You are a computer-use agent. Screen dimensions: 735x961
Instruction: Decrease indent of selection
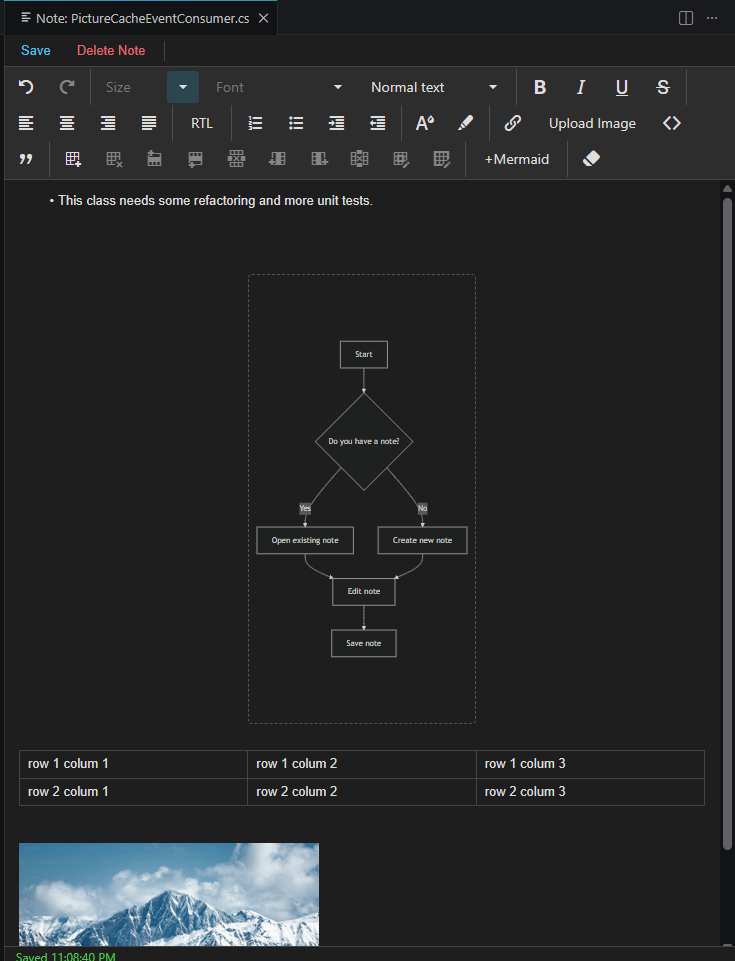pyautogui.click(x=378, y=123)
